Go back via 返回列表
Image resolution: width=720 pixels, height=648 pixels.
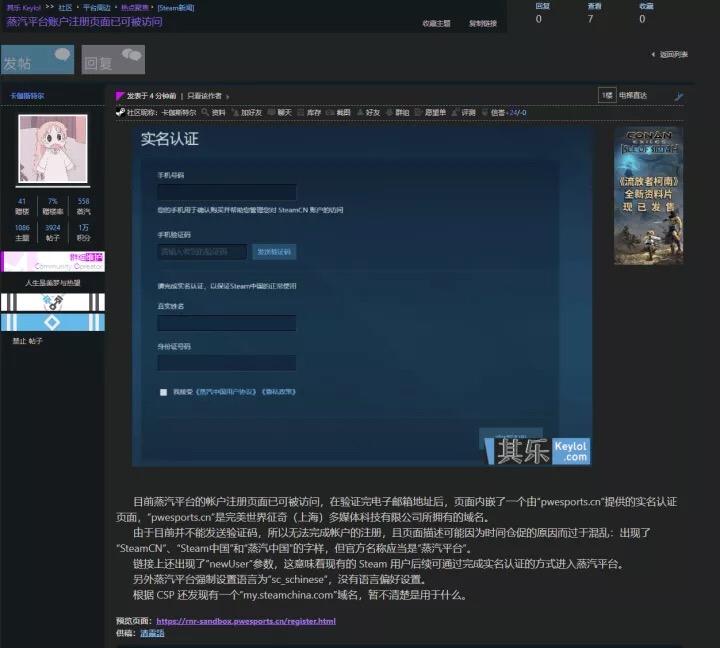click(669, 54)
